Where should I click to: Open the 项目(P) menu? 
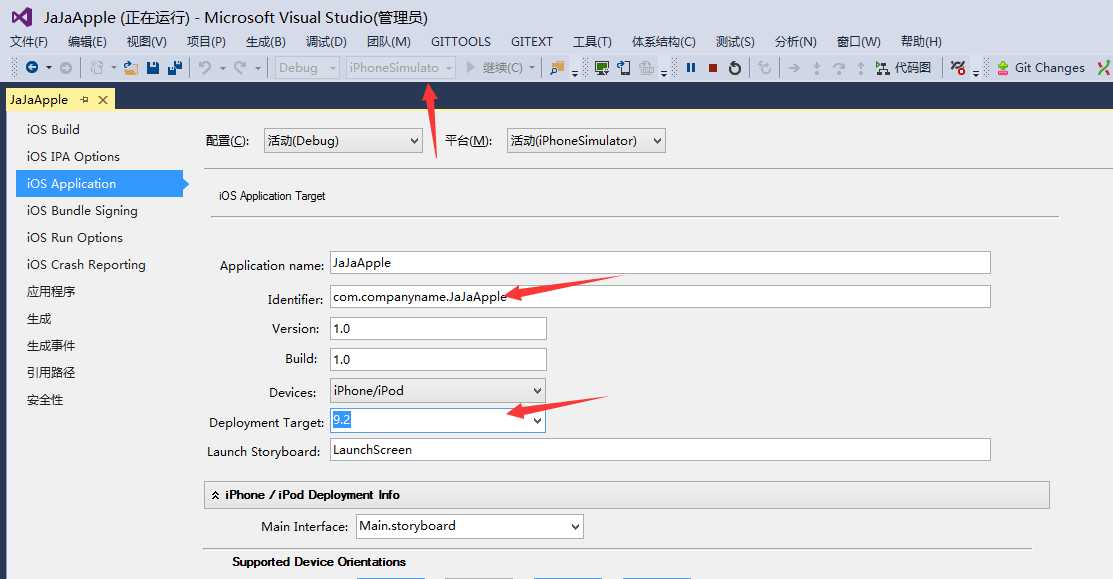pyautogui.click(x=207, y=41)
